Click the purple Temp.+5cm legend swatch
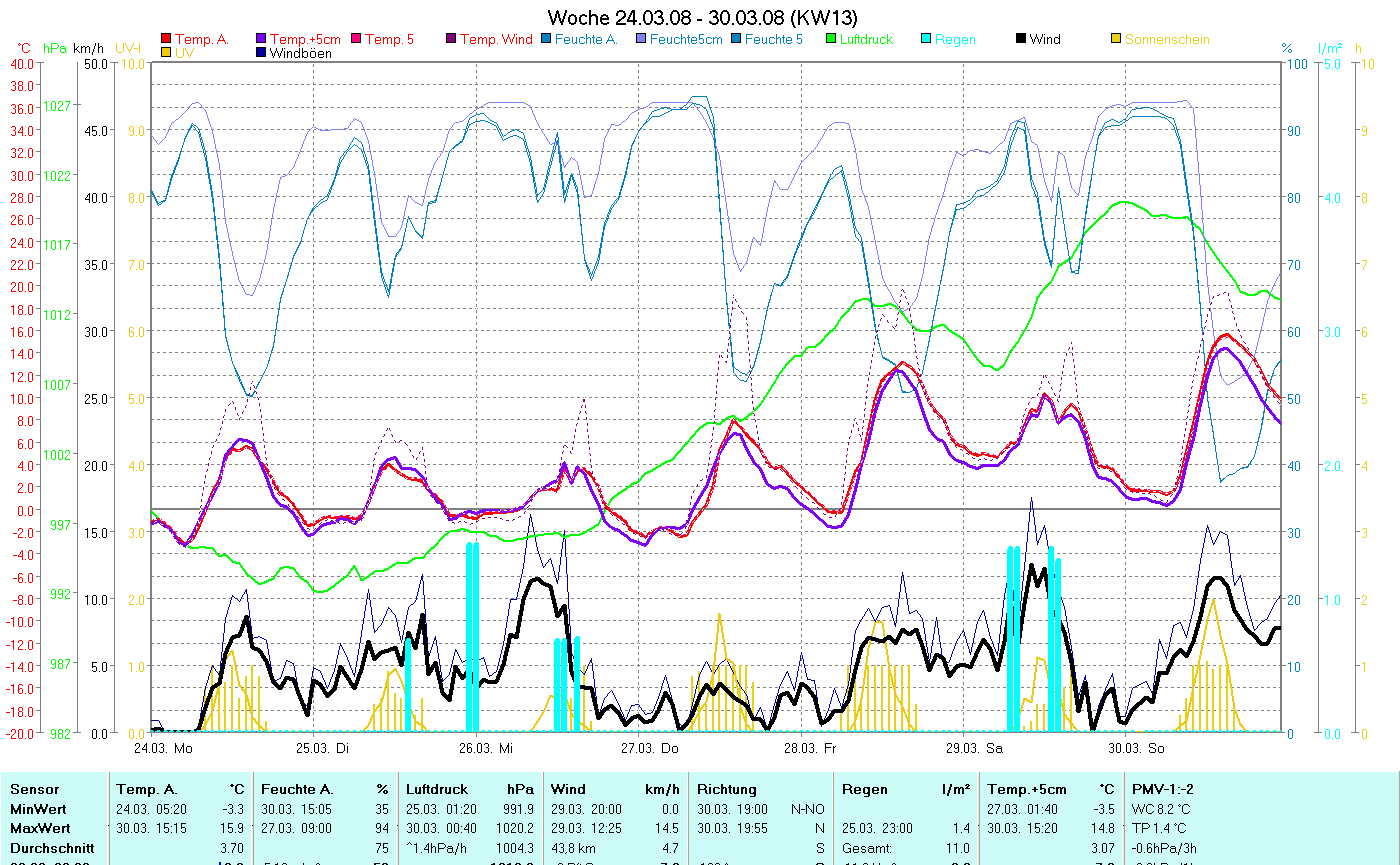Viewport: 1400px width, 865px height. [x=262, y=39]
